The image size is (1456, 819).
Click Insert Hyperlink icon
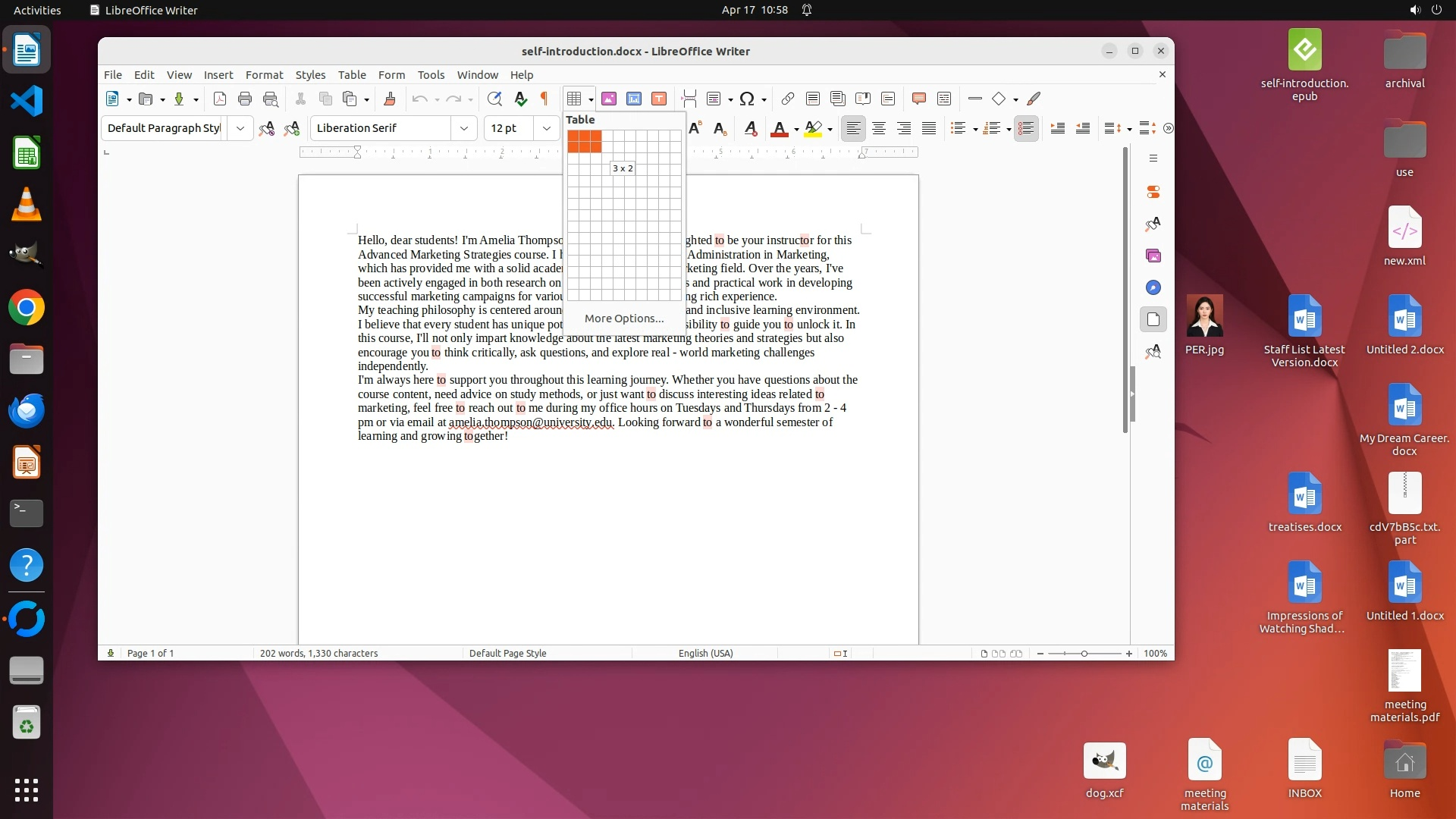pyautogui.click(x=788, y=99)
